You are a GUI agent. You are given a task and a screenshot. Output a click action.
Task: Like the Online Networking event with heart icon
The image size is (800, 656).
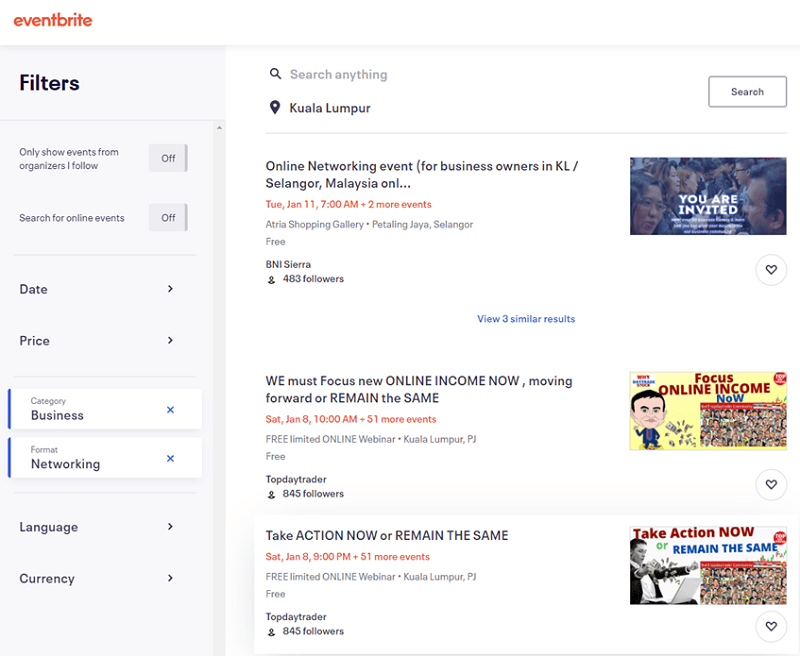click(x=770, y=270)
